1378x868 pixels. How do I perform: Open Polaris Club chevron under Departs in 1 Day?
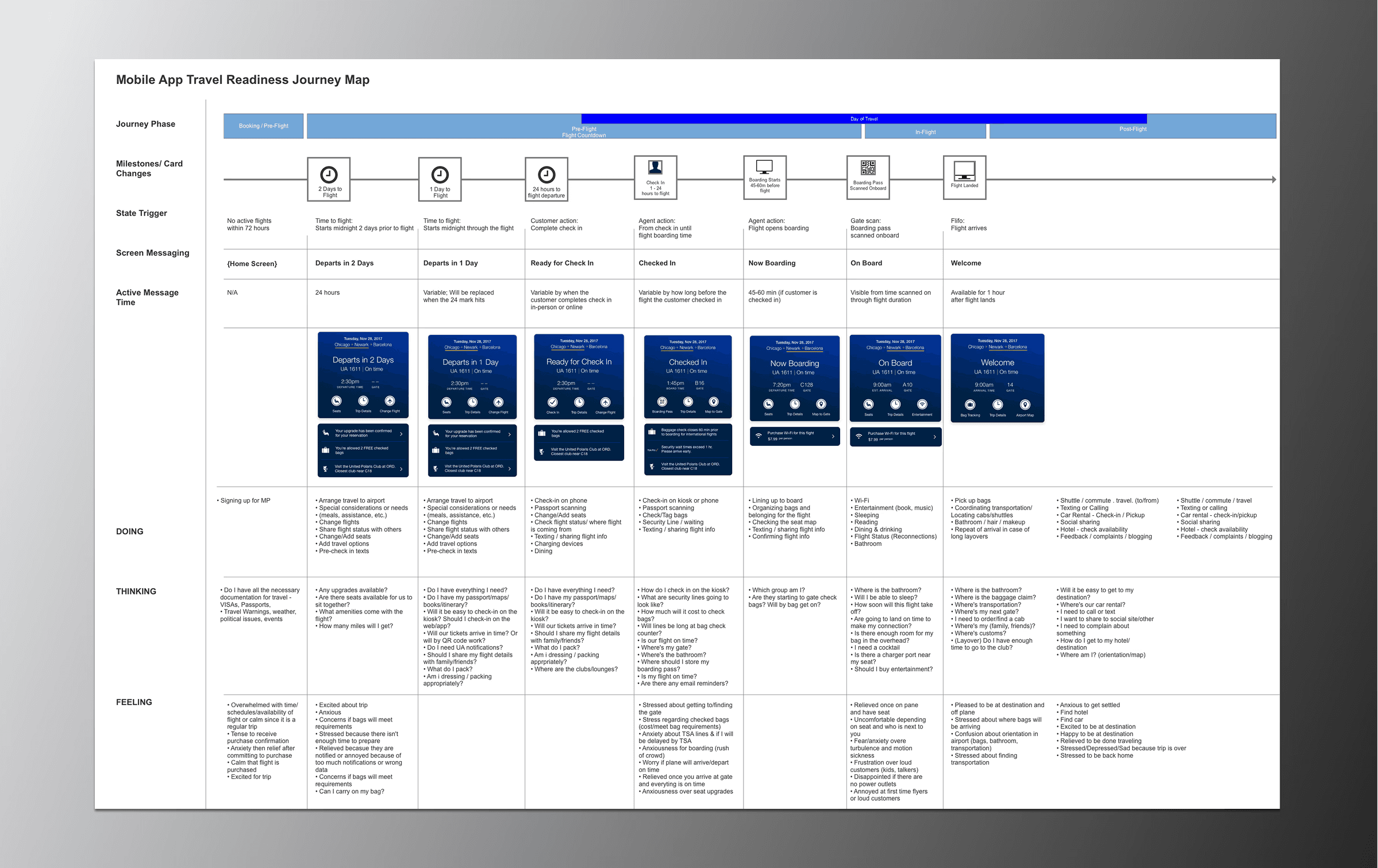(510, 468)
